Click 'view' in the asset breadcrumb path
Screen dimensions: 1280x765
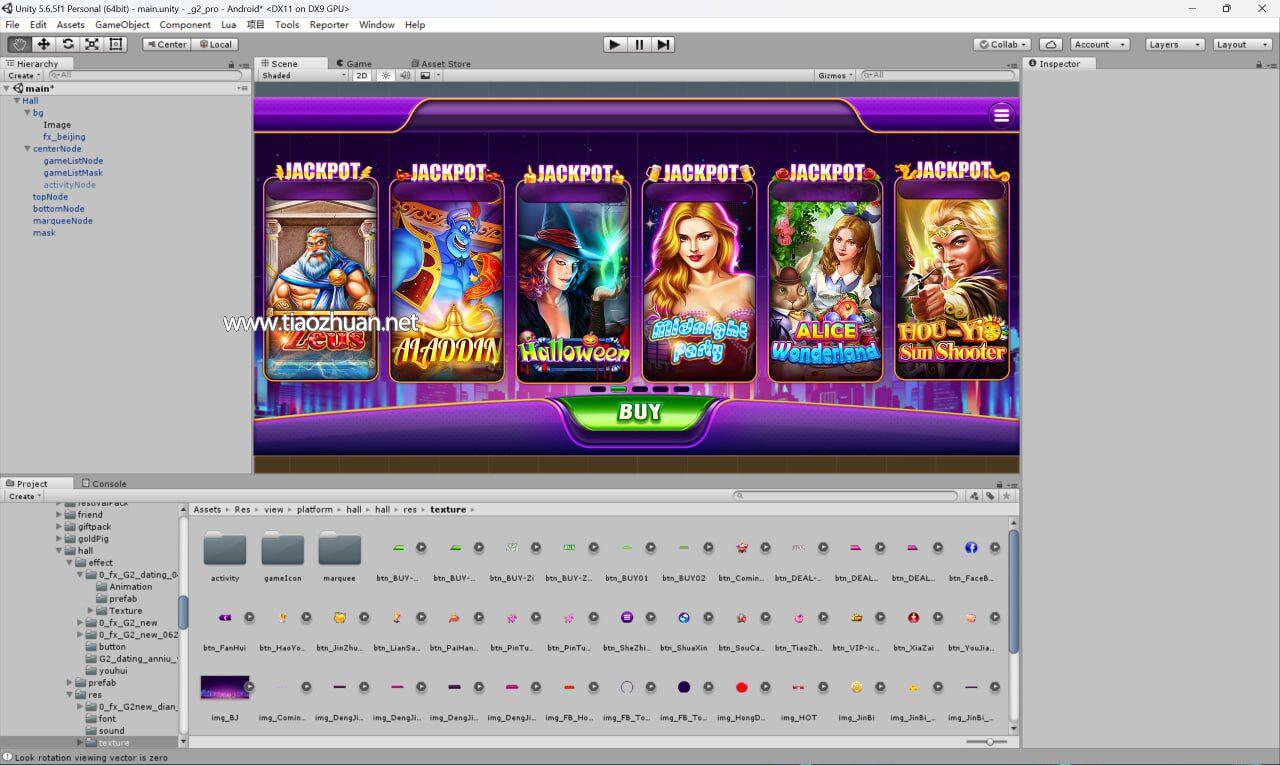coord(273,509)
